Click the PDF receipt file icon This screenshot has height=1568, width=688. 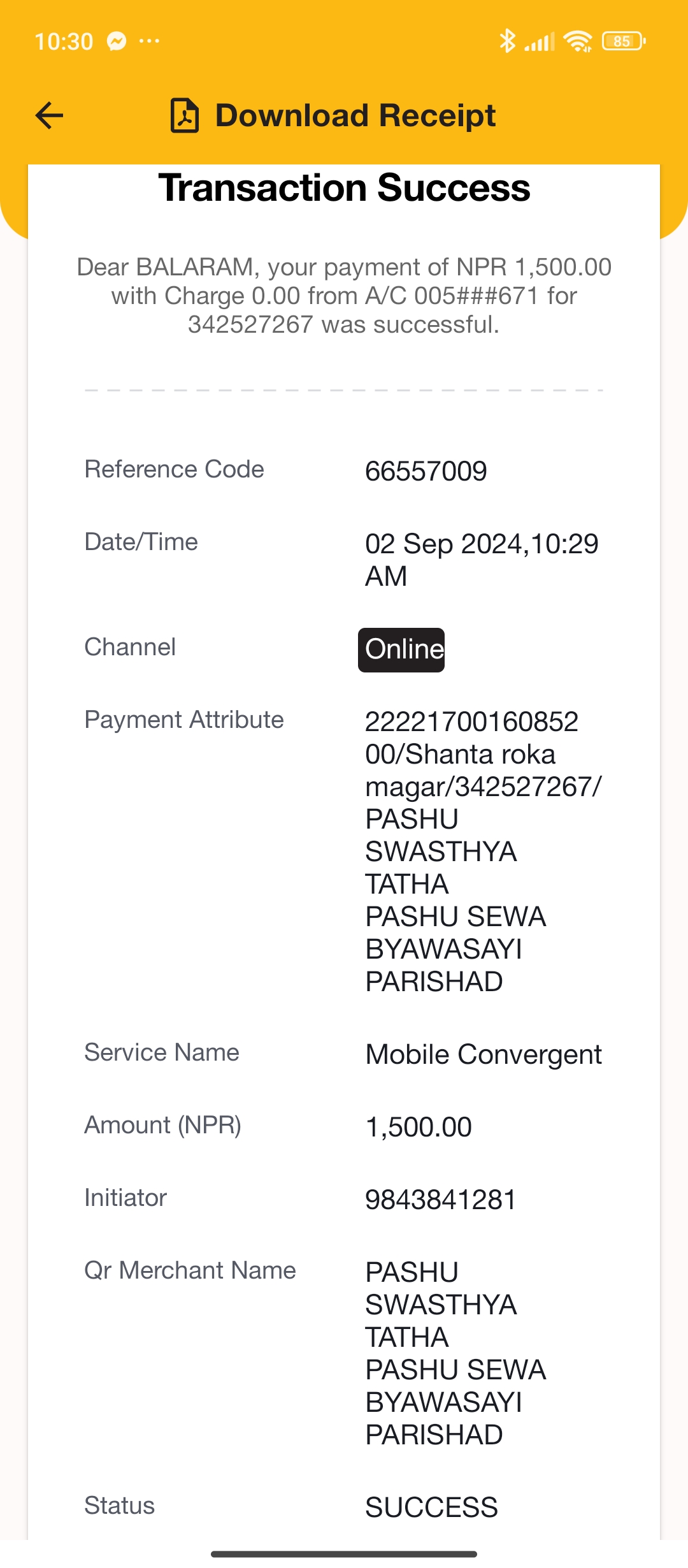click(x=185, y=115)
